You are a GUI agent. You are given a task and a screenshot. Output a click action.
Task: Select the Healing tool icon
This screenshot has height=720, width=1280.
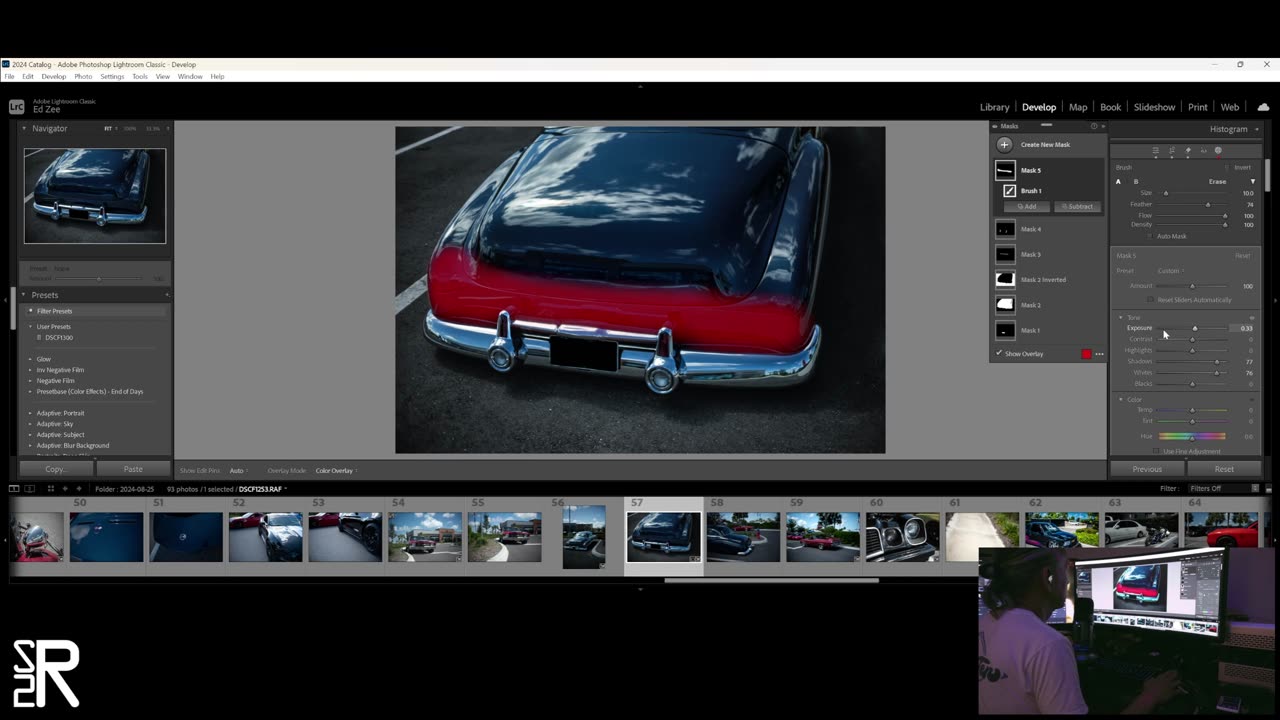coord(1188,151)
